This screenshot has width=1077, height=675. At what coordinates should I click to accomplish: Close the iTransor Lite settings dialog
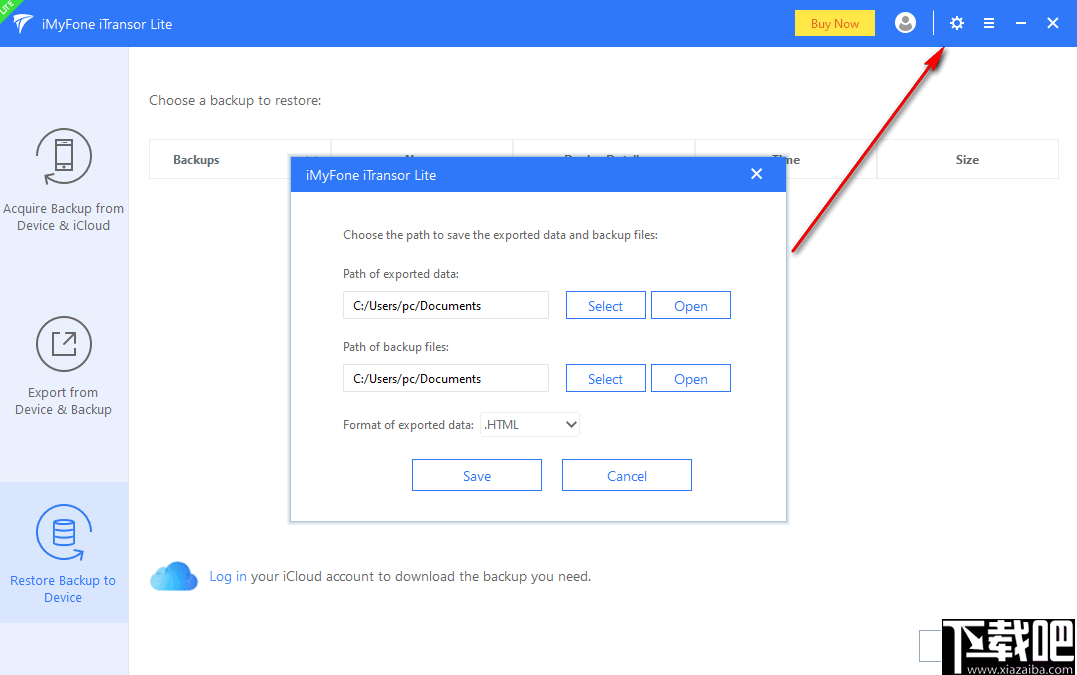756,174
